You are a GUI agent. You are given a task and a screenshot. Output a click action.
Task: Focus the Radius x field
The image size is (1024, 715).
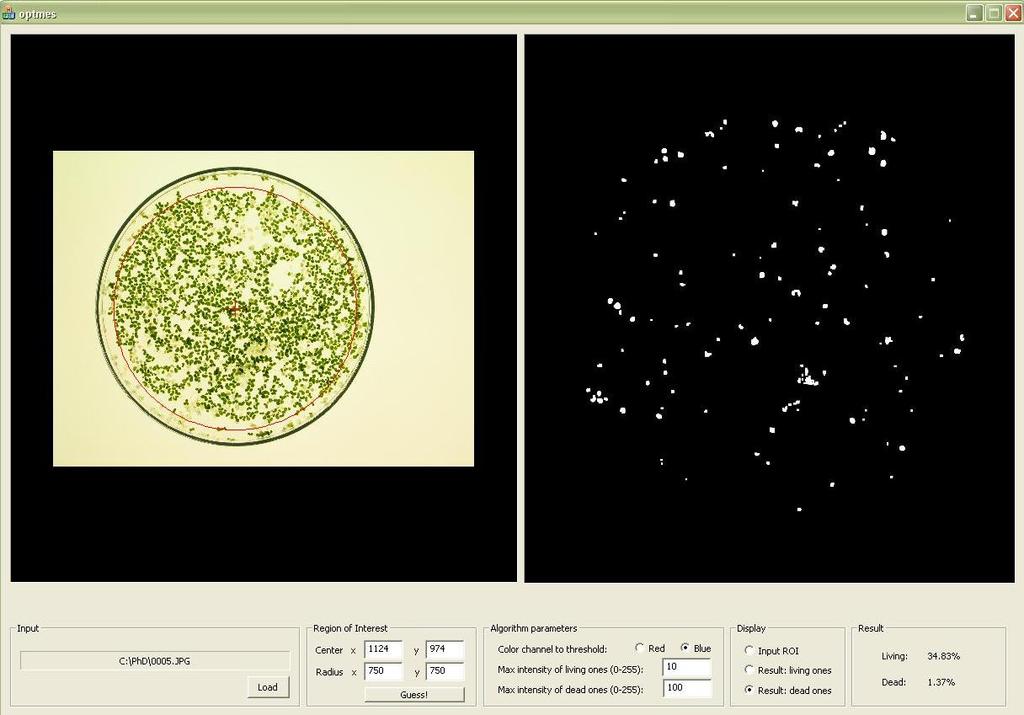(x=383, y=671)
